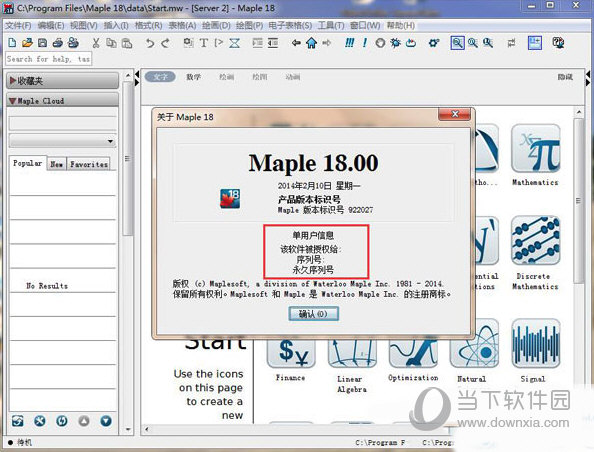Click the swap arrows icon in the toolbar
This screenshot has height=452, width=594.
coord(511,43)
